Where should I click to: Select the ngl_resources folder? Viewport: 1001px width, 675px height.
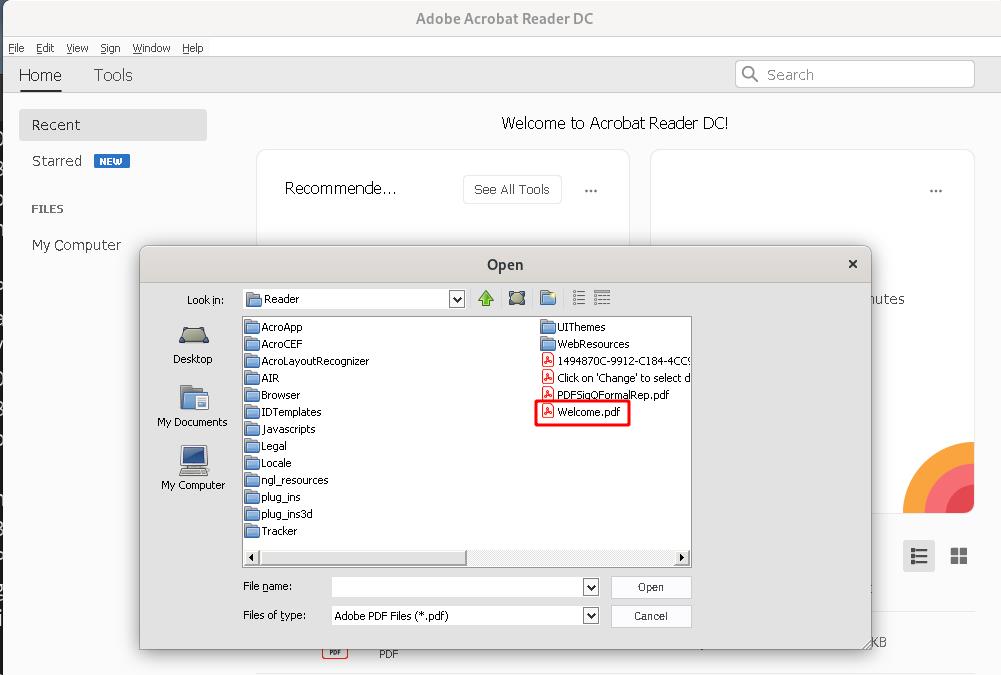pos(287,480)
